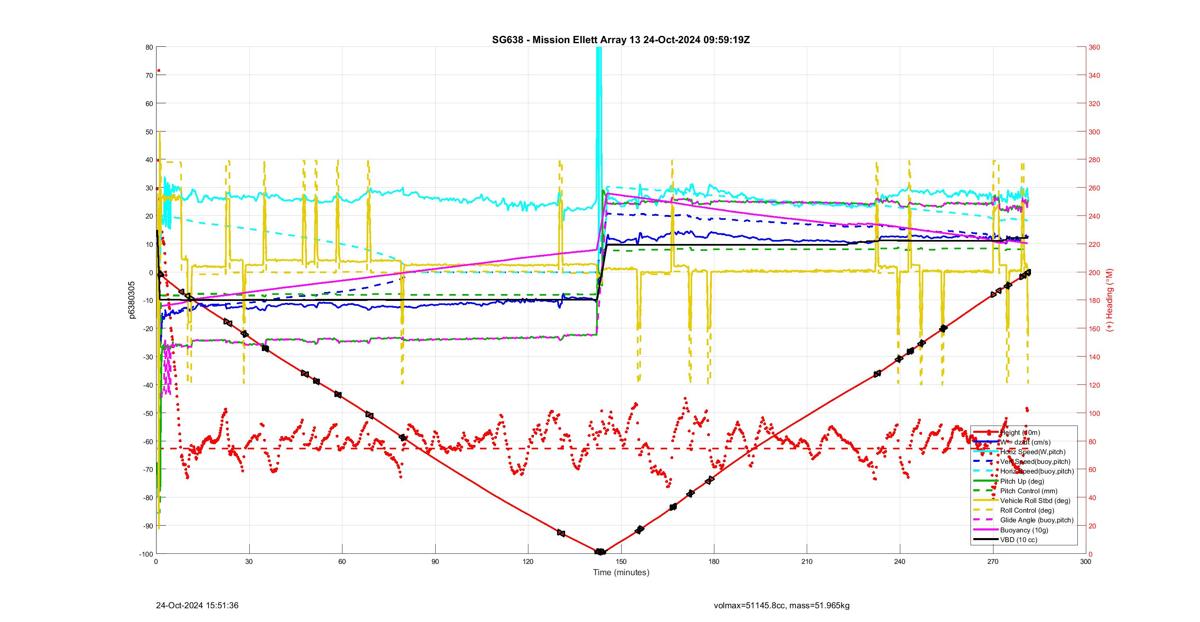Click left y-axis tick label -50

click(148, 413)
